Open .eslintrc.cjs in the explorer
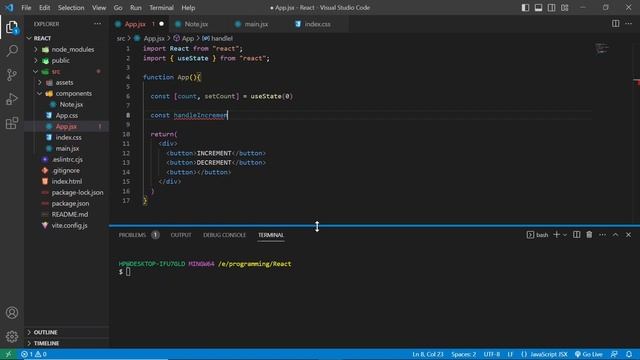The height and width of the screenshot is (360, 640). point(67,160)
